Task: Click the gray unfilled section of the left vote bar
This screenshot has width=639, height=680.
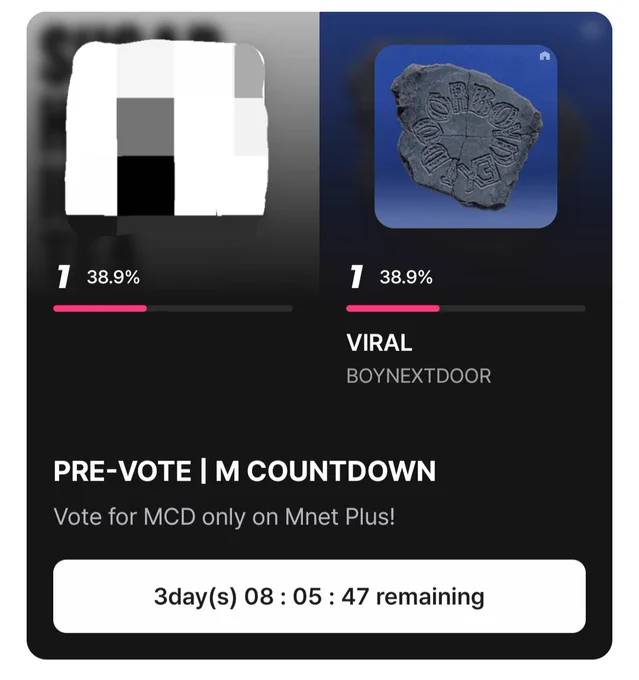Action: (x=220, y=308)
